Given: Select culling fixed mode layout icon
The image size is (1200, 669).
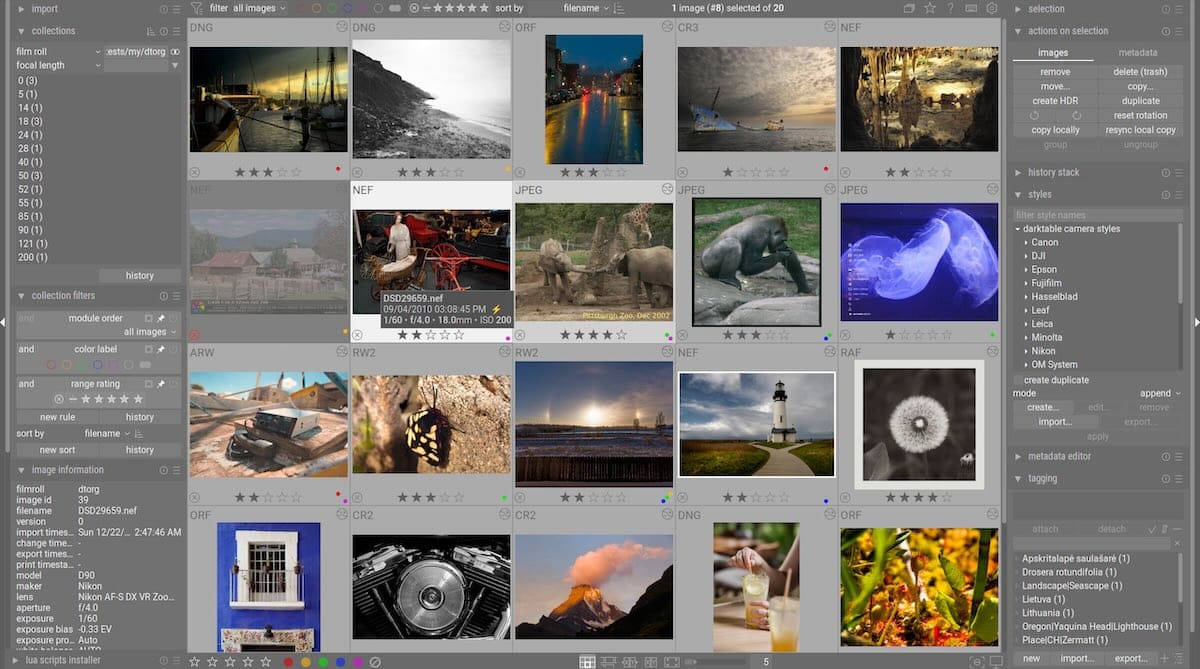Looking at the screenshot, I should [630, 662].
